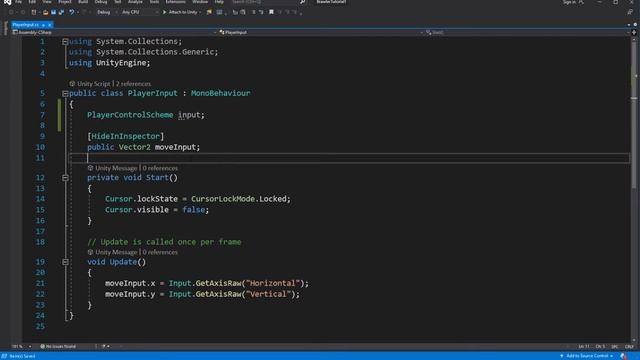The height and width of the screenshot is (360, 640).
Task: Click 'Unity Script' CodeLens label
Action: point(94,84)
